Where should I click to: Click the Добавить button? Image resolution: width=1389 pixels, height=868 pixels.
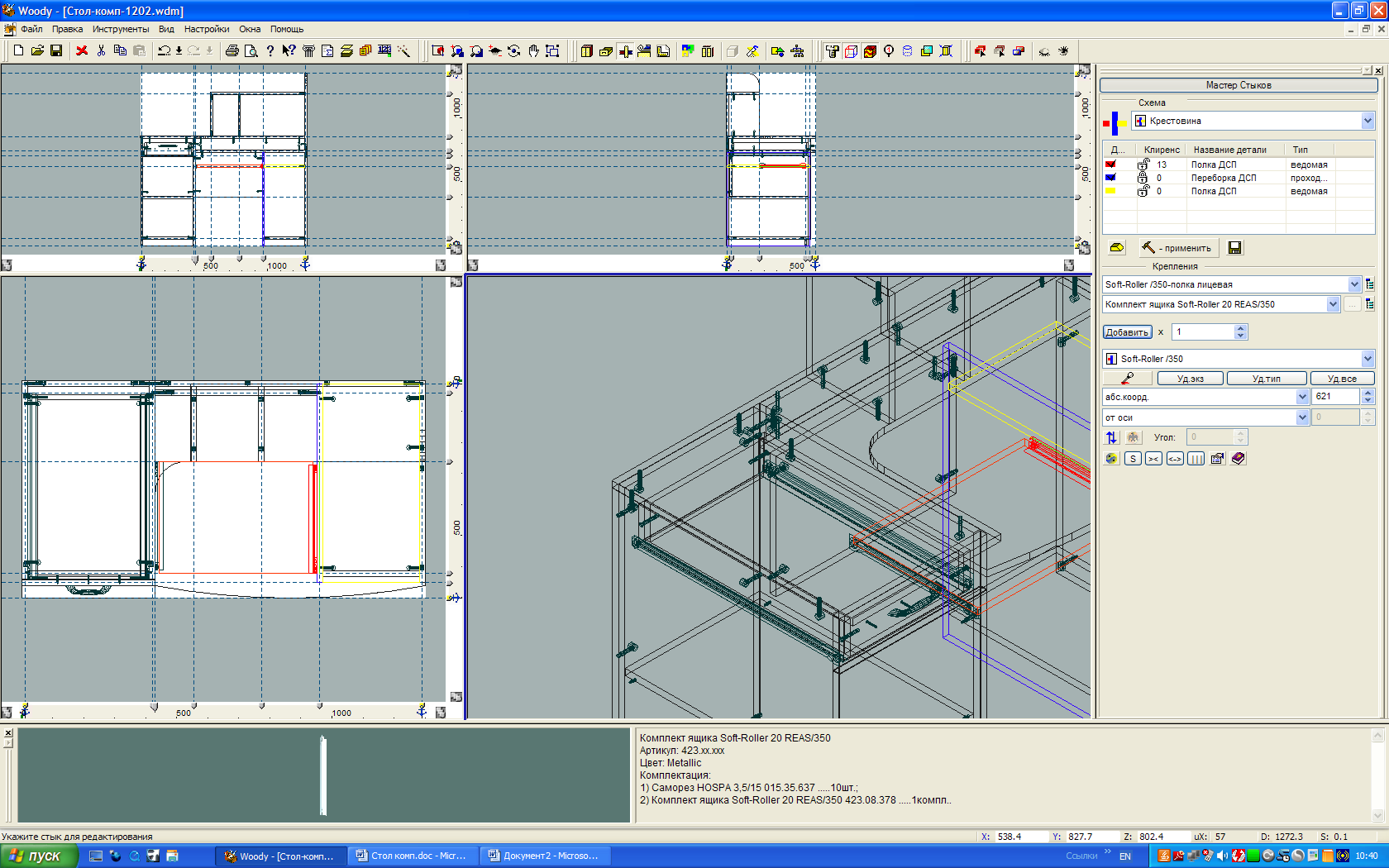[1127, 332]
